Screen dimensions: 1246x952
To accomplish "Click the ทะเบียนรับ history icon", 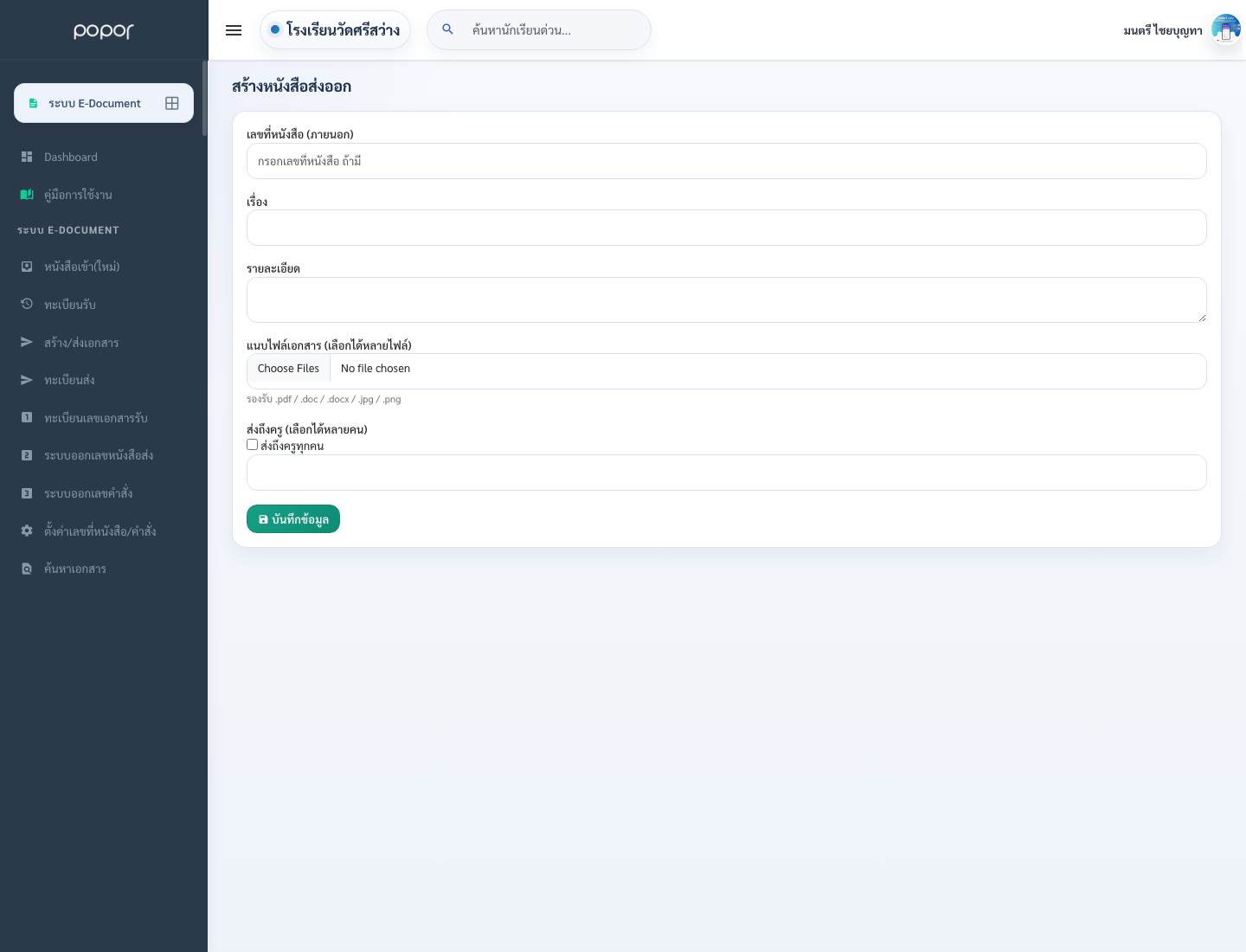I will tap(27, 304).
